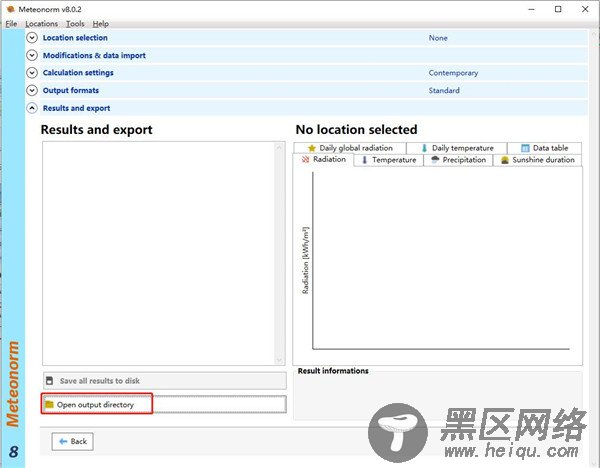
Task: Click the rain cloud icon on Precipitation tab
Action: [x=435, y=160]
